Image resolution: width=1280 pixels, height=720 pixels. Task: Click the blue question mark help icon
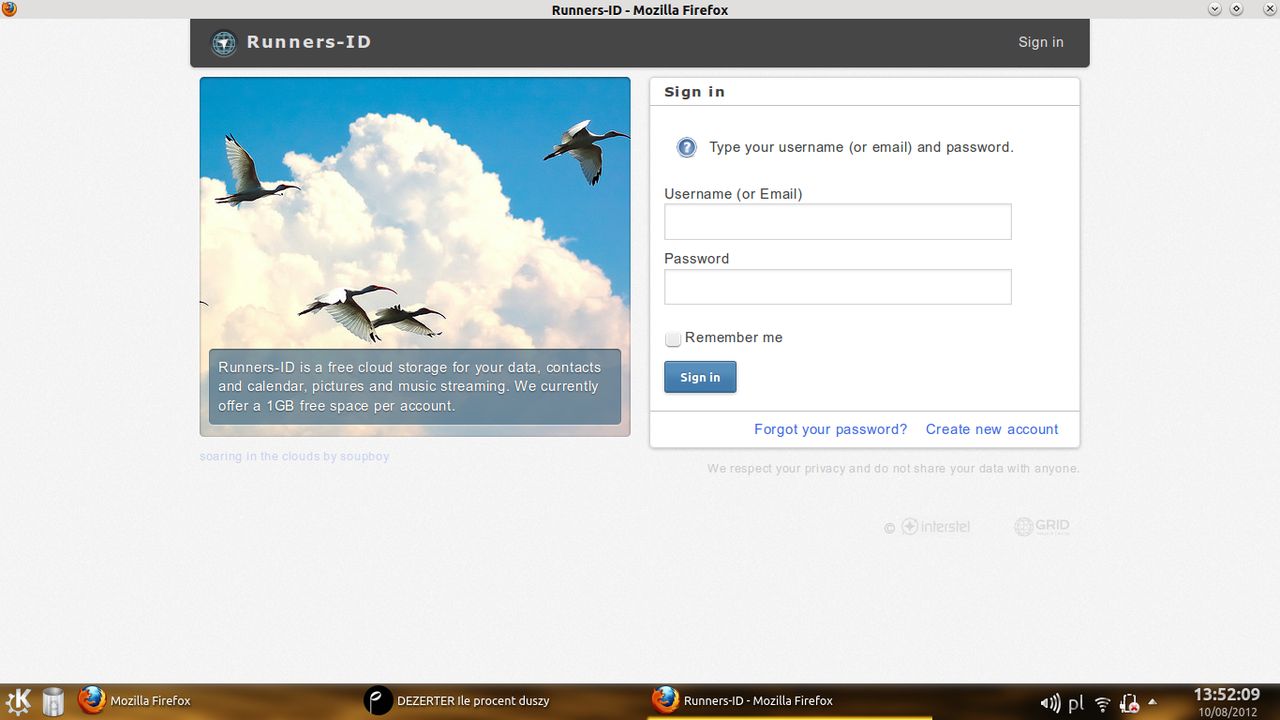tap(686, 148)
